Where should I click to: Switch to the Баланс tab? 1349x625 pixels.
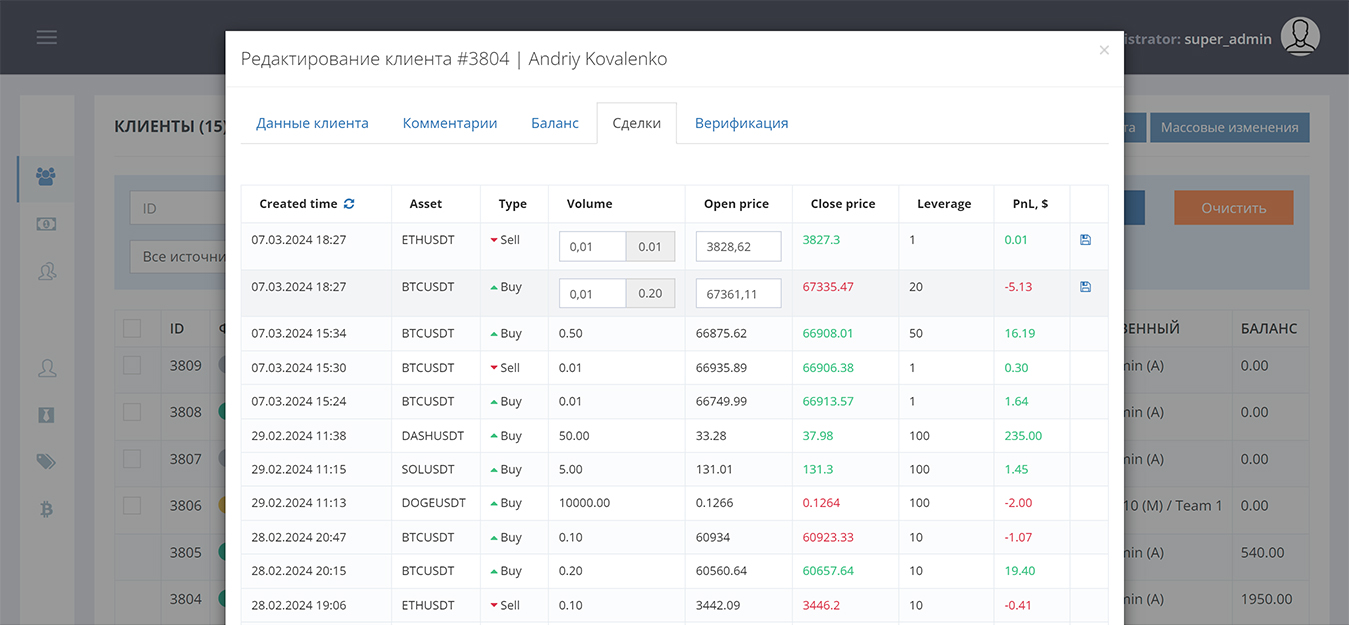[x=554, y=123]
